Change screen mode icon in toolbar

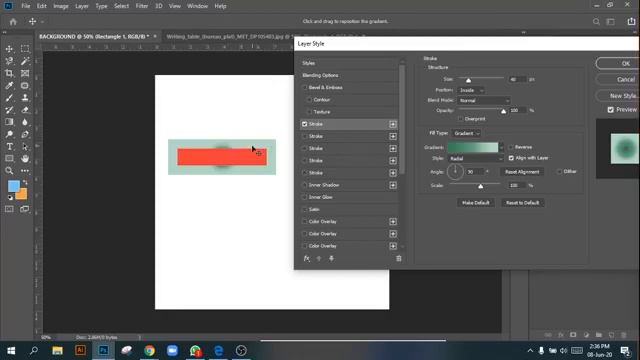(25, 209)
